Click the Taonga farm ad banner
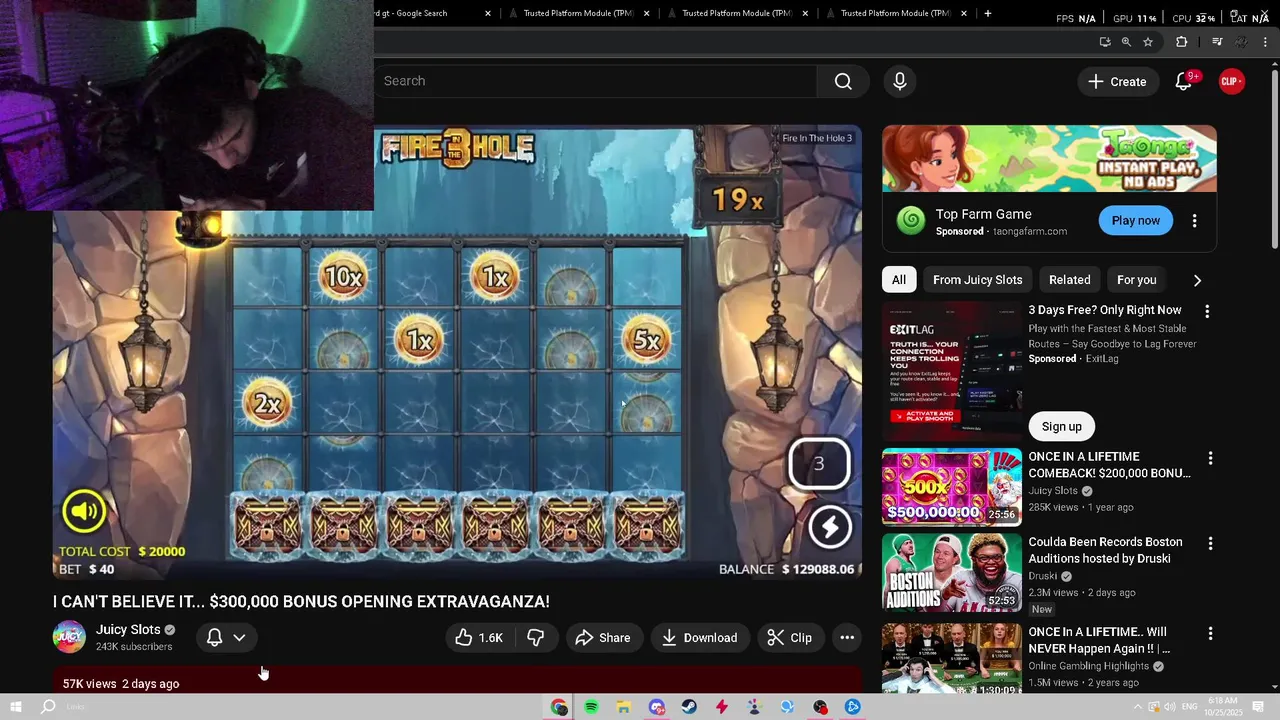Viewport: 1280px width, 720px height. [1049, 158]
